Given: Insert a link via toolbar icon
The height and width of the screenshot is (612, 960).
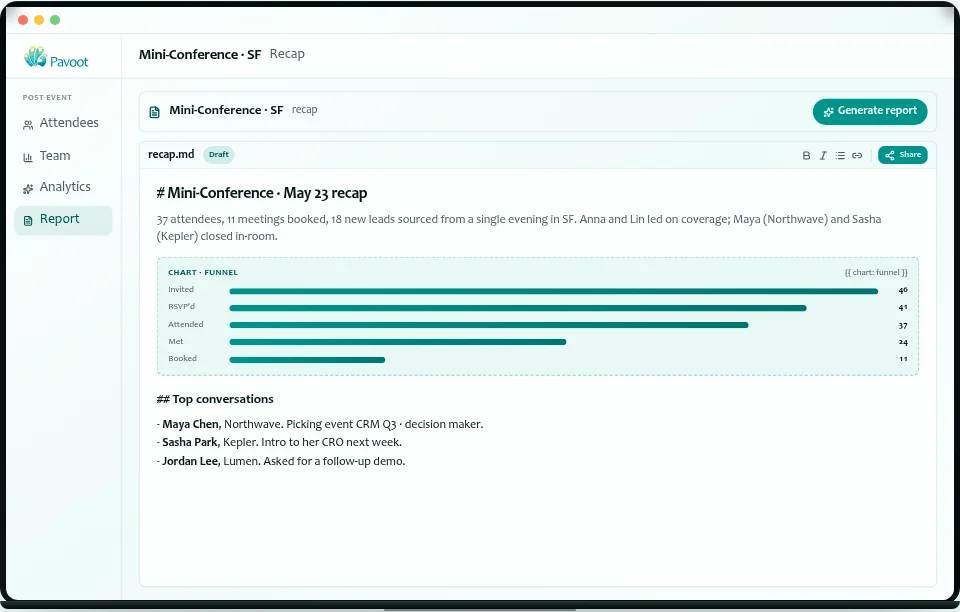Looking at the screenshot, I should coord(857,155).
